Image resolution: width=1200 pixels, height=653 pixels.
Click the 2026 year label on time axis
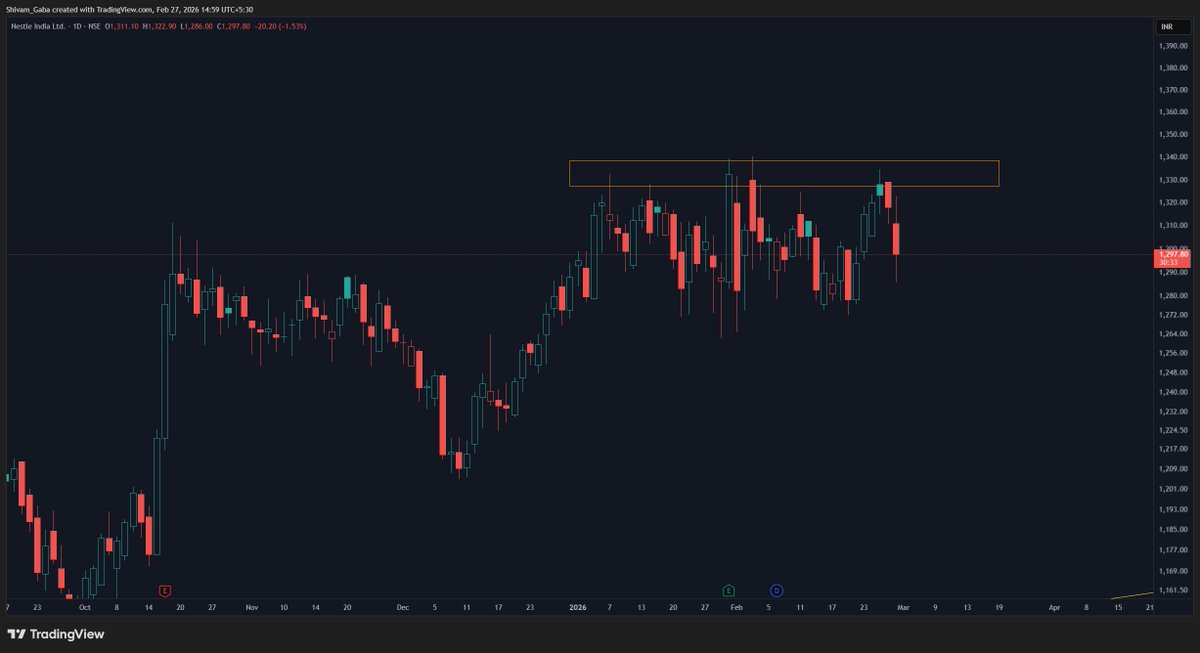click(x=577, y=607)
